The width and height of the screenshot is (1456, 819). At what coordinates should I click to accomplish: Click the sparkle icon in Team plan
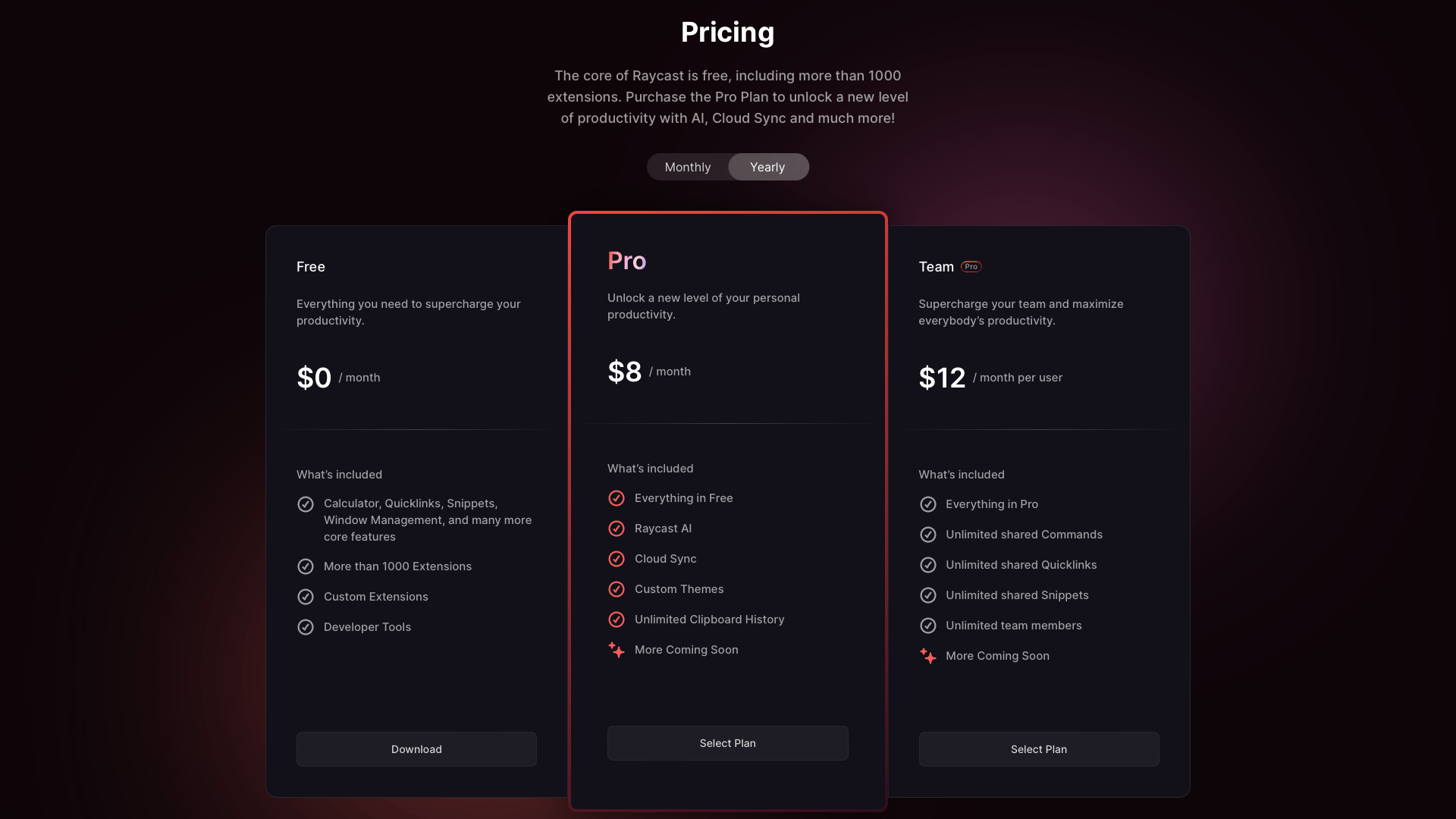pyautogui.click(x=927, y=656)
